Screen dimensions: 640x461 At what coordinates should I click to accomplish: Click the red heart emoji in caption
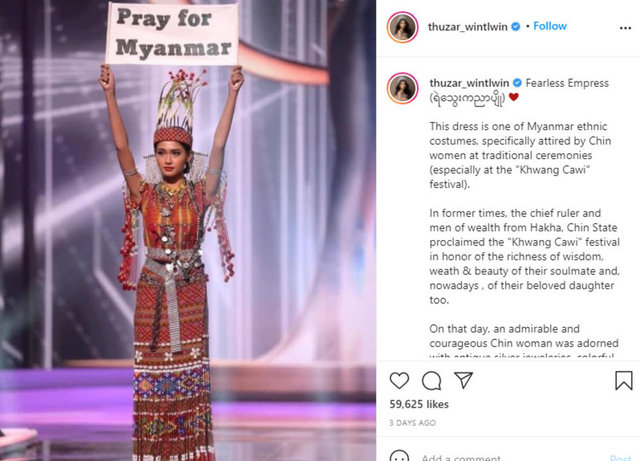[x=513, y=97]
